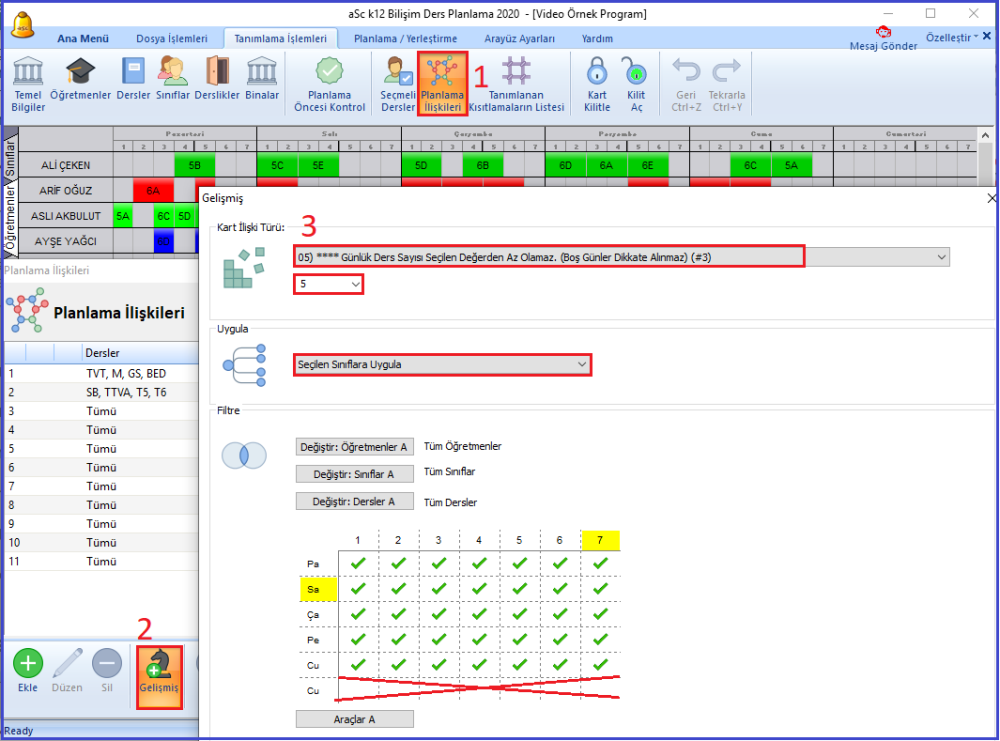Screen dimensions: 1000x741
Task: Open Öğretmenler section in ribbon
Action: tap(81, 78)
